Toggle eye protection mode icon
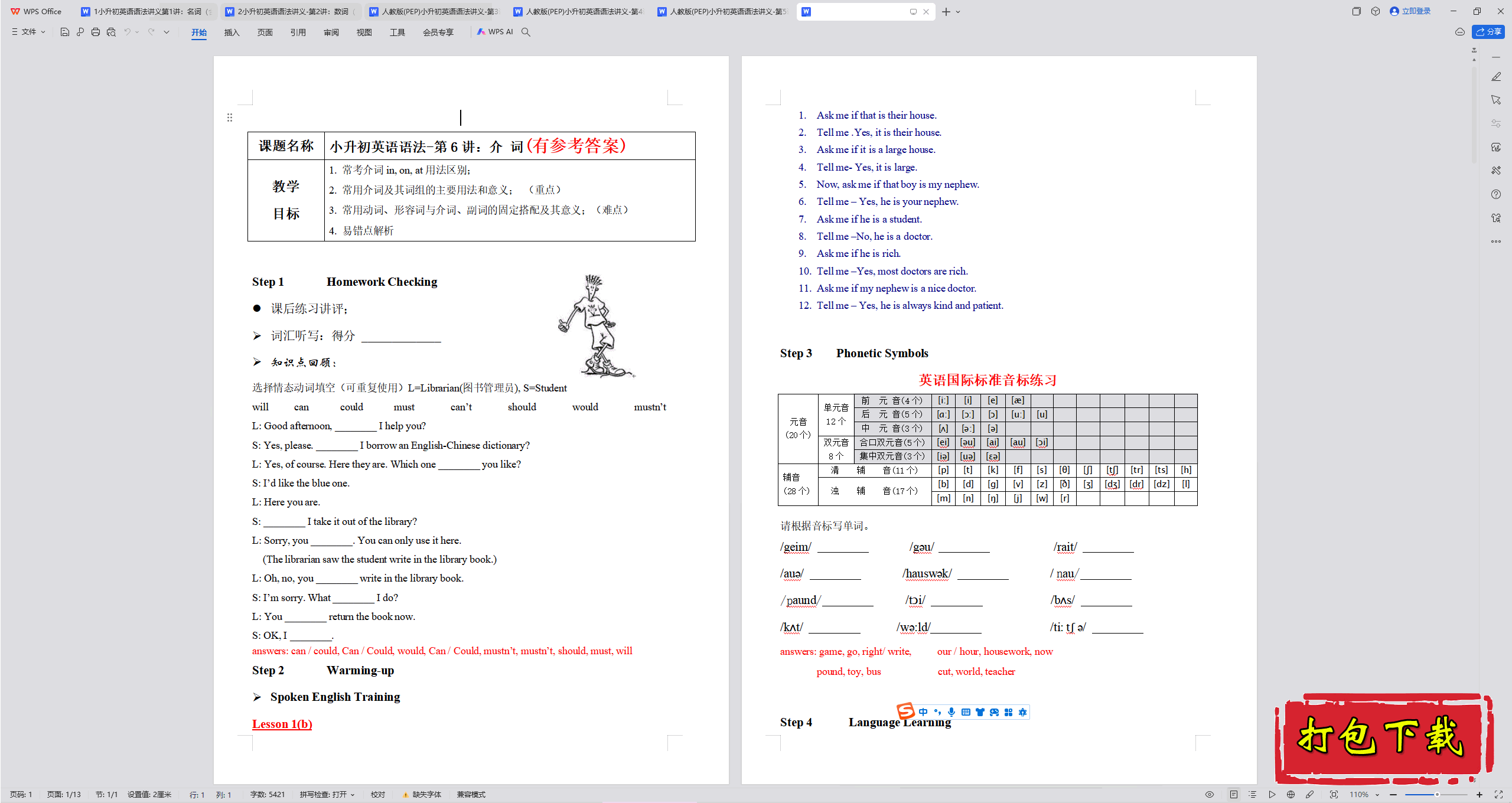This screenshot has width=1512, height=803. point(1210,795)
